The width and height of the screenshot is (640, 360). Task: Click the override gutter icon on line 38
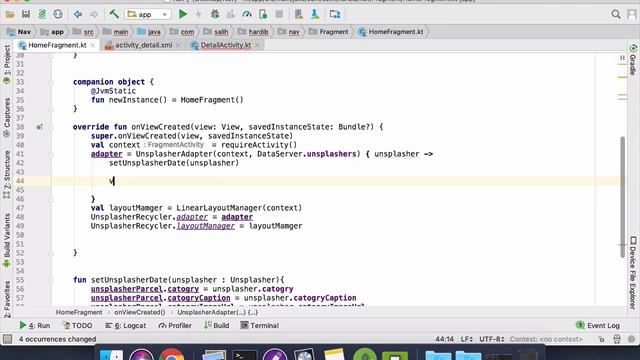(39, 127)
